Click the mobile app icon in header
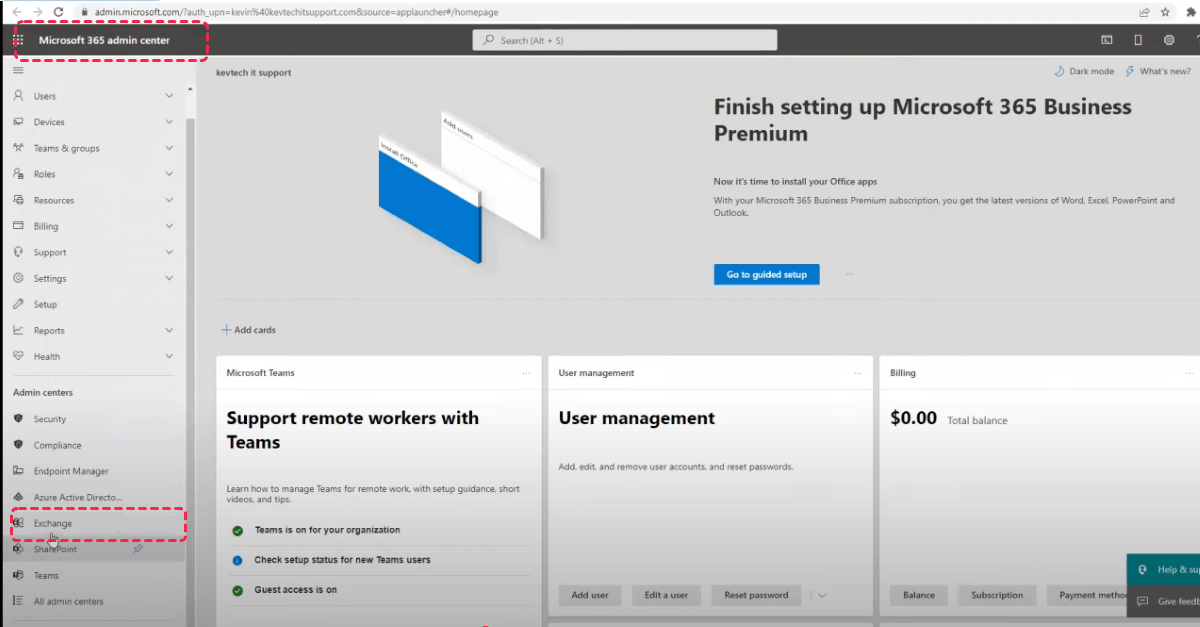The image size is (1200, 627). (1138, 40)
